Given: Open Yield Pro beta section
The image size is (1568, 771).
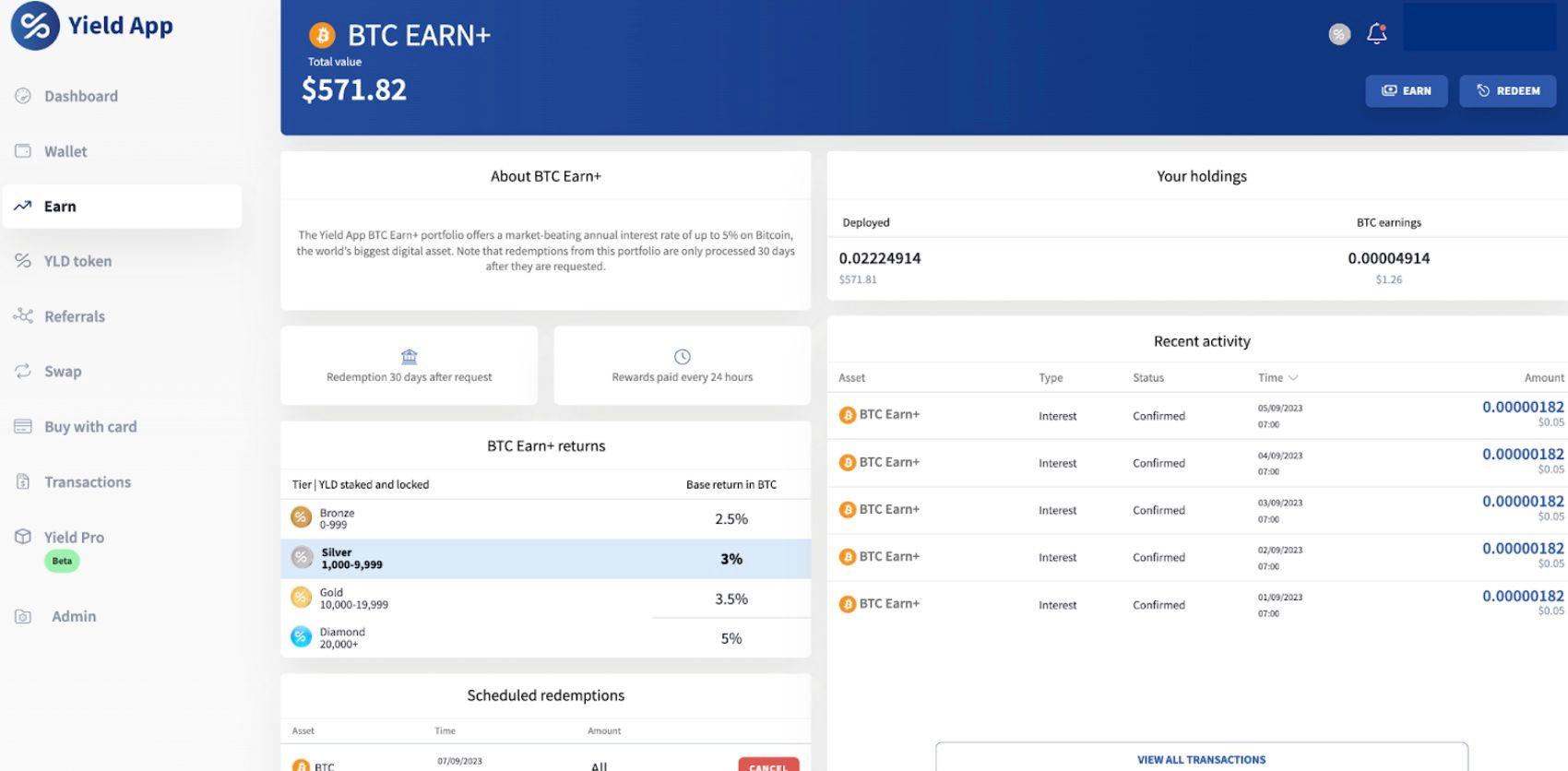Looking at the screenshot, I should coord(74,538).
